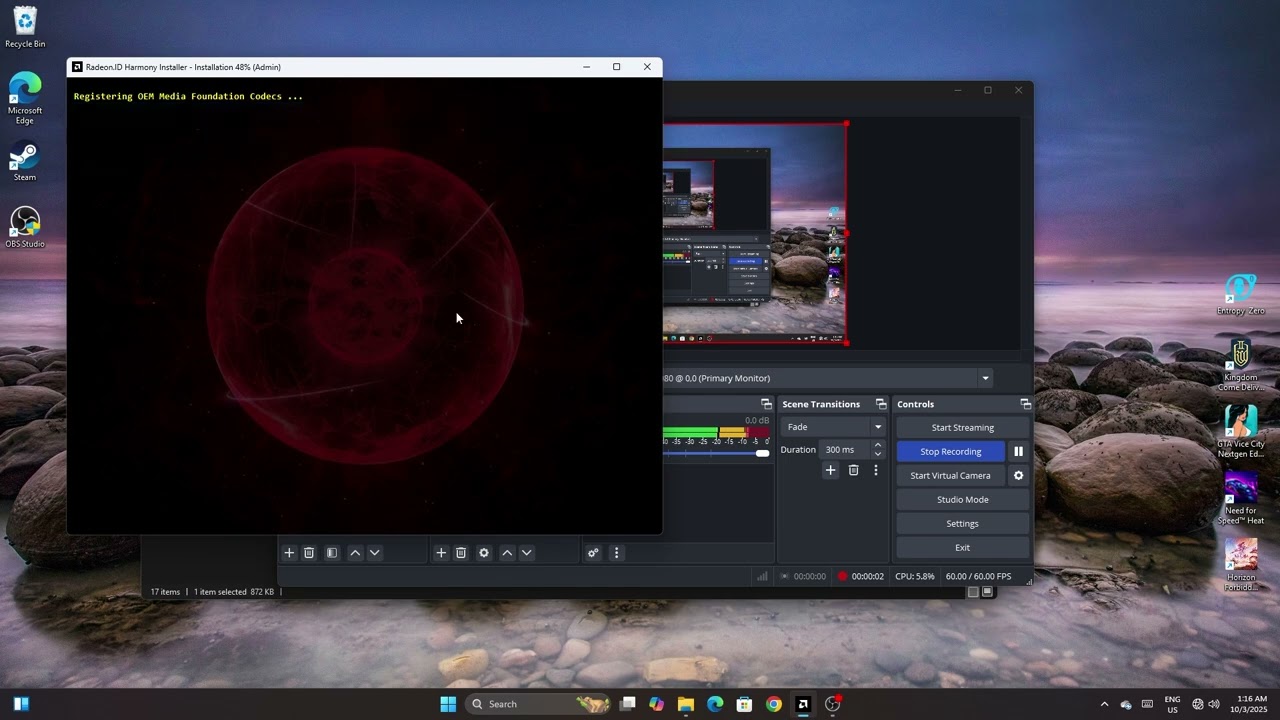Viewport: 1280px width, 720px height.
Task: Open virtual camera settings gear
Action: pyautogui.click(x=1018, y=476)
